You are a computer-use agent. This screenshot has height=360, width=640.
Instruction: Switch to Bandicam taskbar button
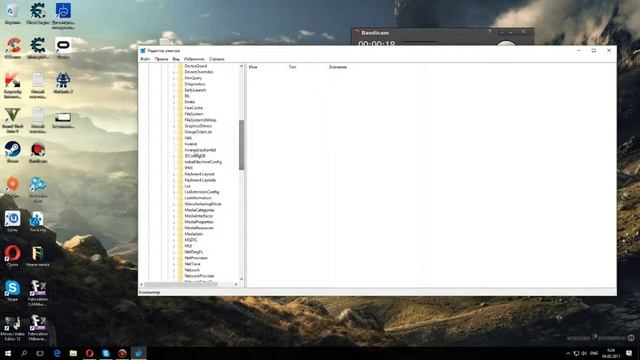coord(122,353)
